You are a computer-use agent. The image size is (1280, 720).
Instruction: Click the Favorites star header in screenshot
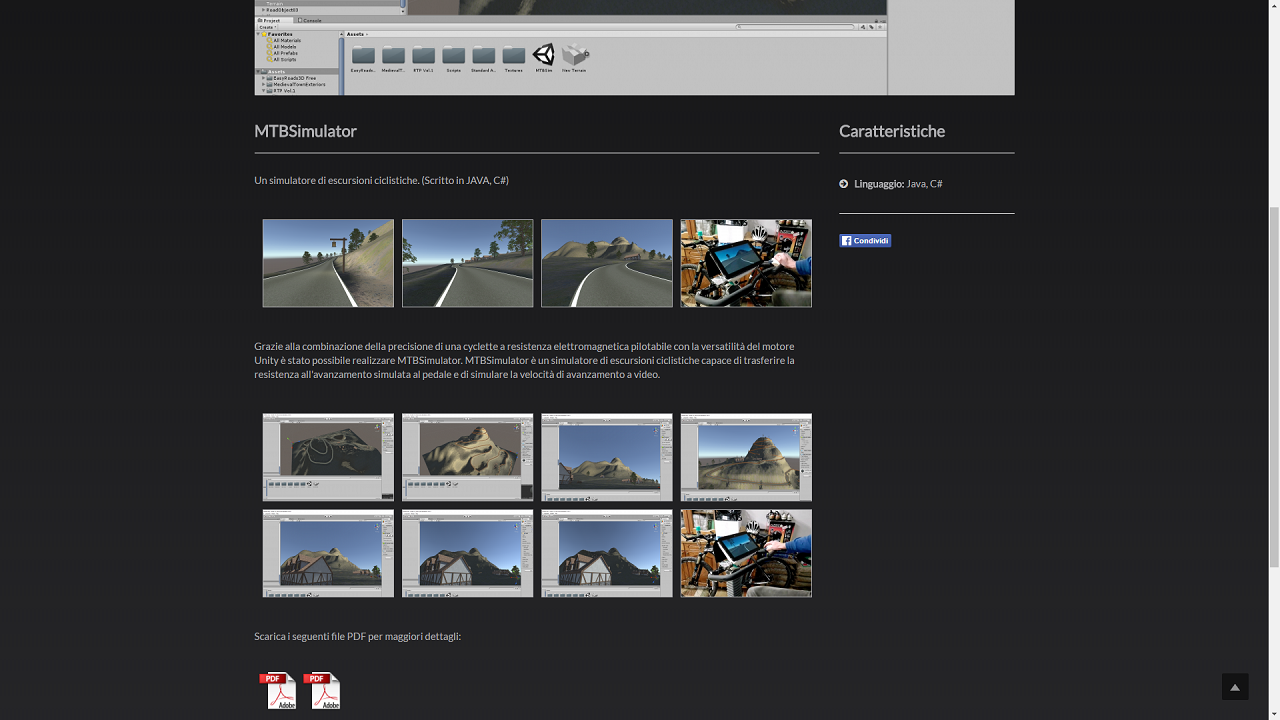point(277,34)
